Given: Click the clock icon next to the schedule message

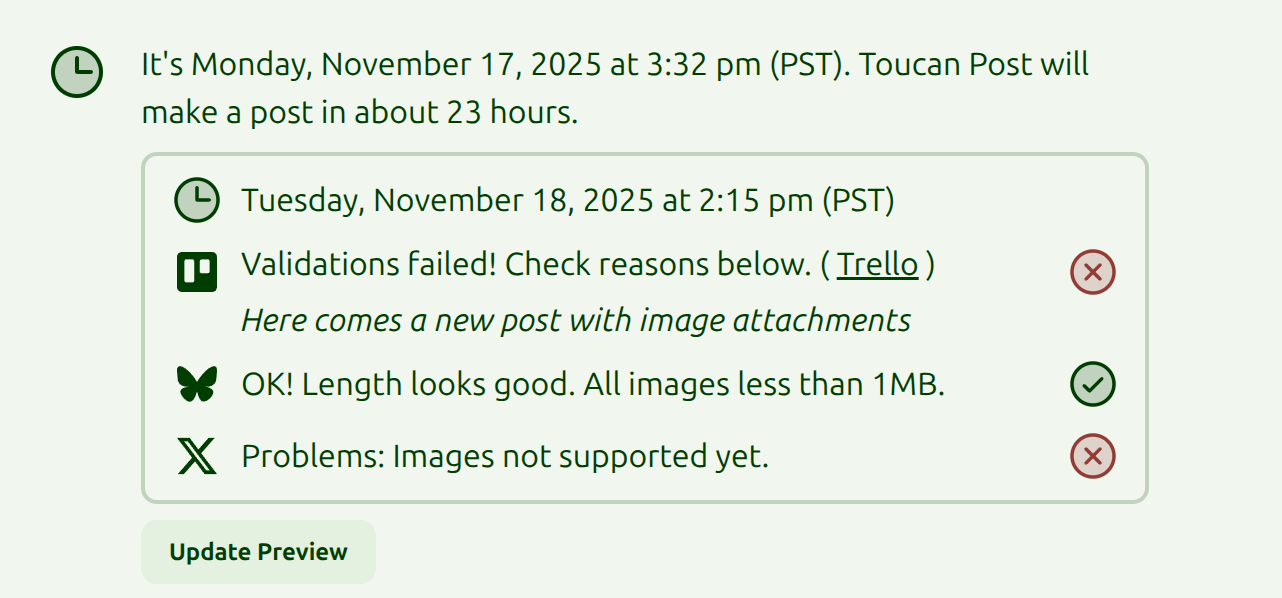Looking at the screenshot, I should 76,72.
